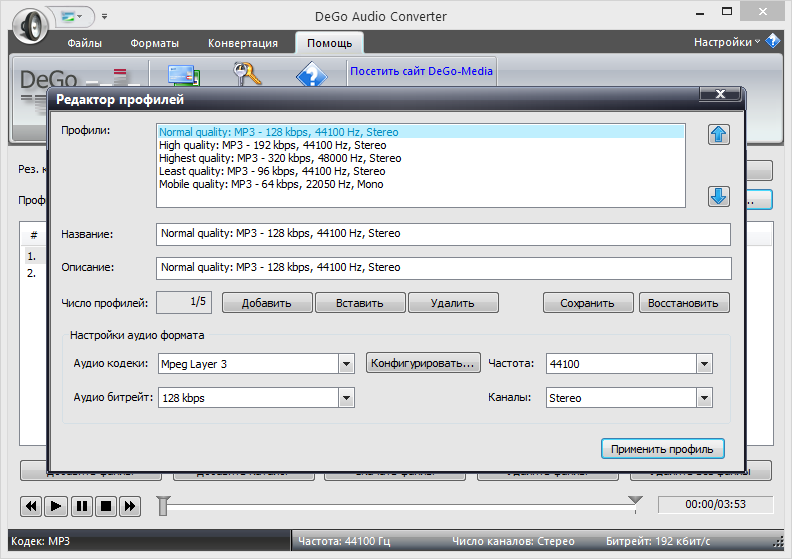Click the speaker application logo button
Image resolution: width=792 pixels, height=559 pixels.
pyautogui.click(x=30, y=25)
